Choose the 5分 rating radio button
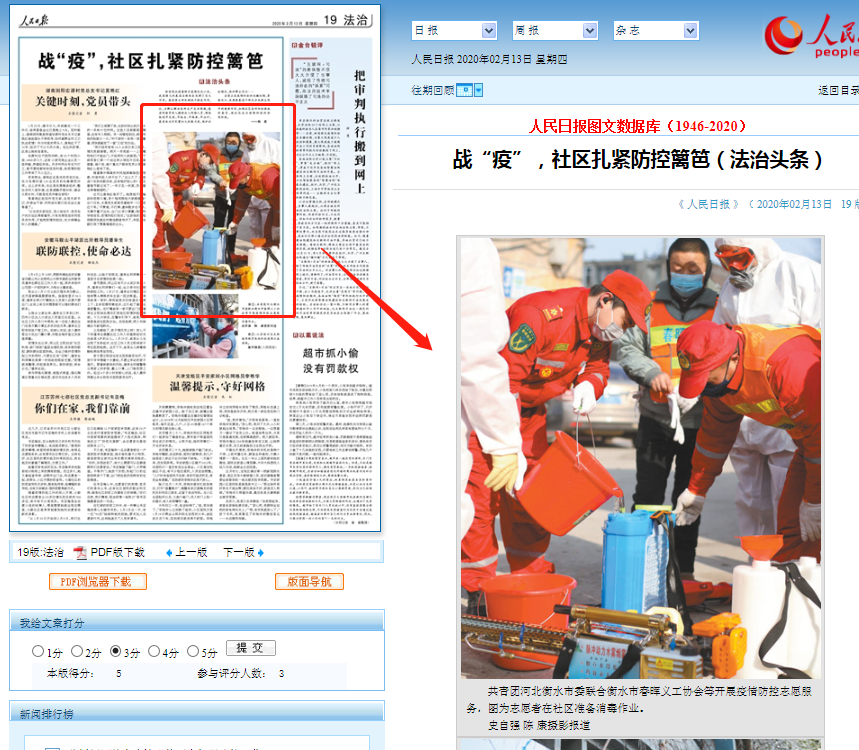 pos(193,652)
